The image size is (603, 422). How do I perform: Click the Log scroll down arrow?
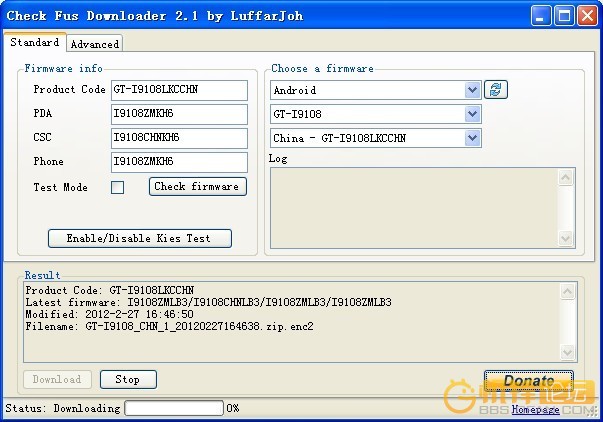(566, 239)
